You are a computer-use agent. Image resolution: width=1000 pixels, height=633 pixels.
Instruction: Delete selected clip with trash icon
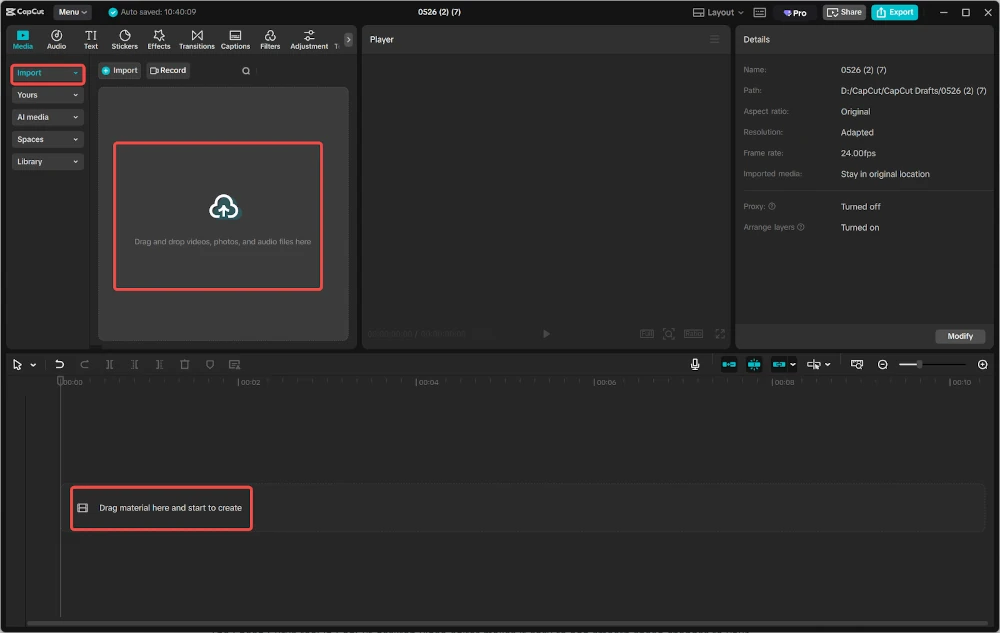(x=184, y=365)
